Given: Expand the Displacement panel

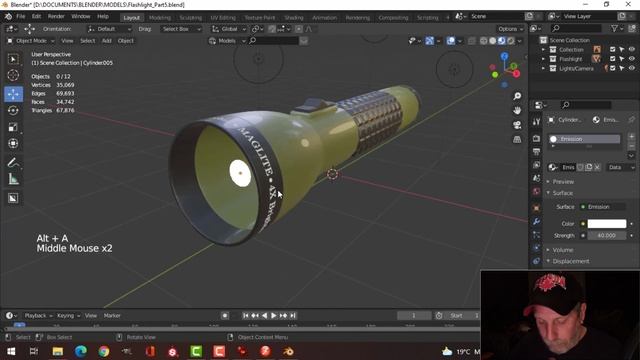Looking at the screenshot, I should [x=571, y=261].
